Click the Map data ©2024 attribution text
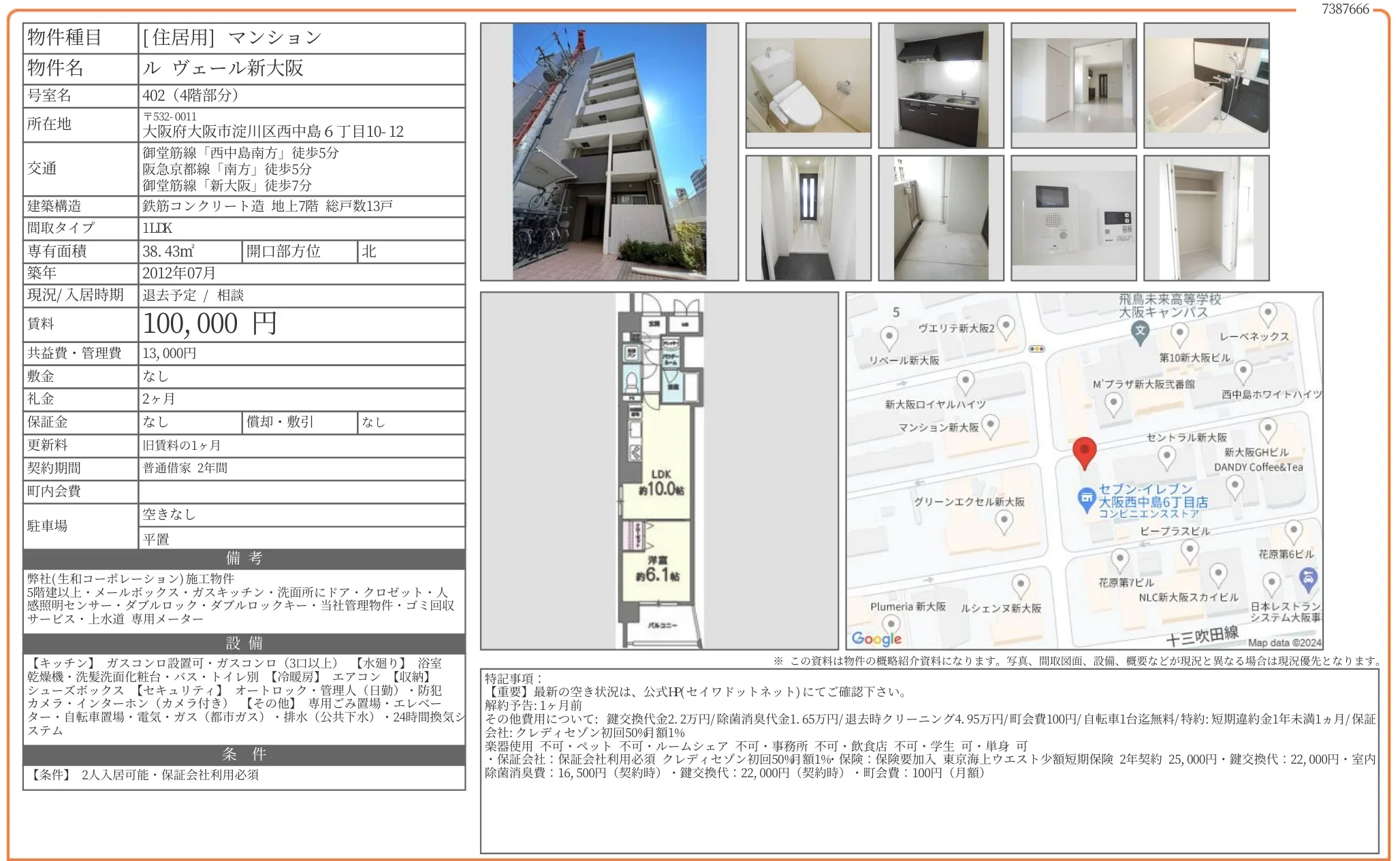The image size is (1400, 861). (1284, 643)
